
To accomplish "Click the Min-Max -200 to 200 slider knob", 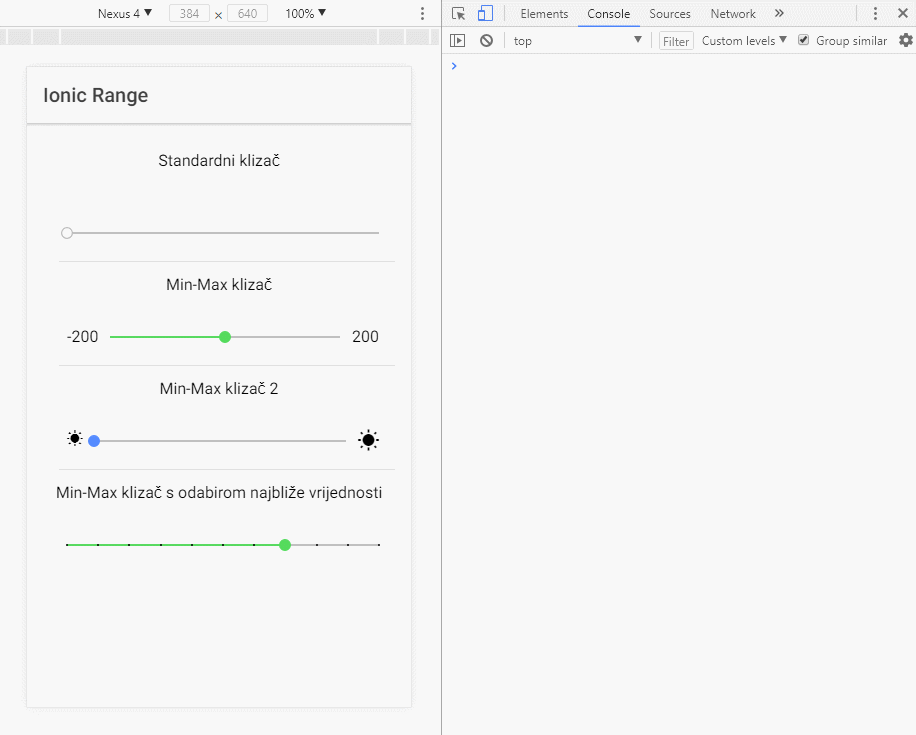I will pos(225,337).
